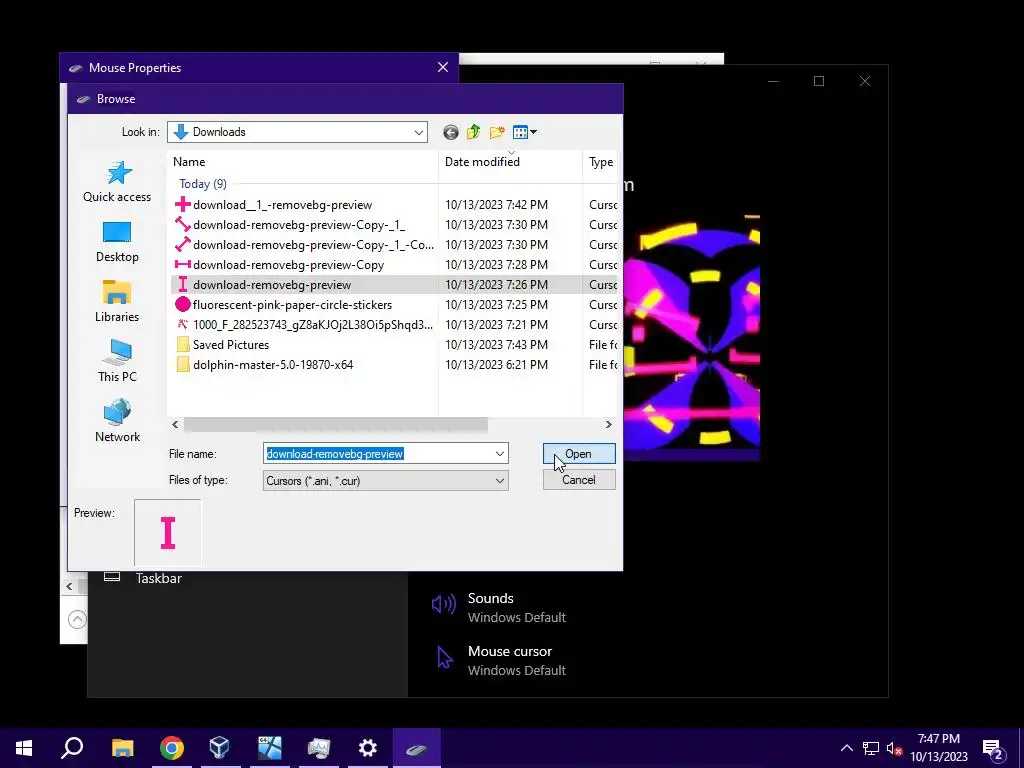Open Network in places bar
The height and width of the screenshot is (768, 1024).
[117, 422]
